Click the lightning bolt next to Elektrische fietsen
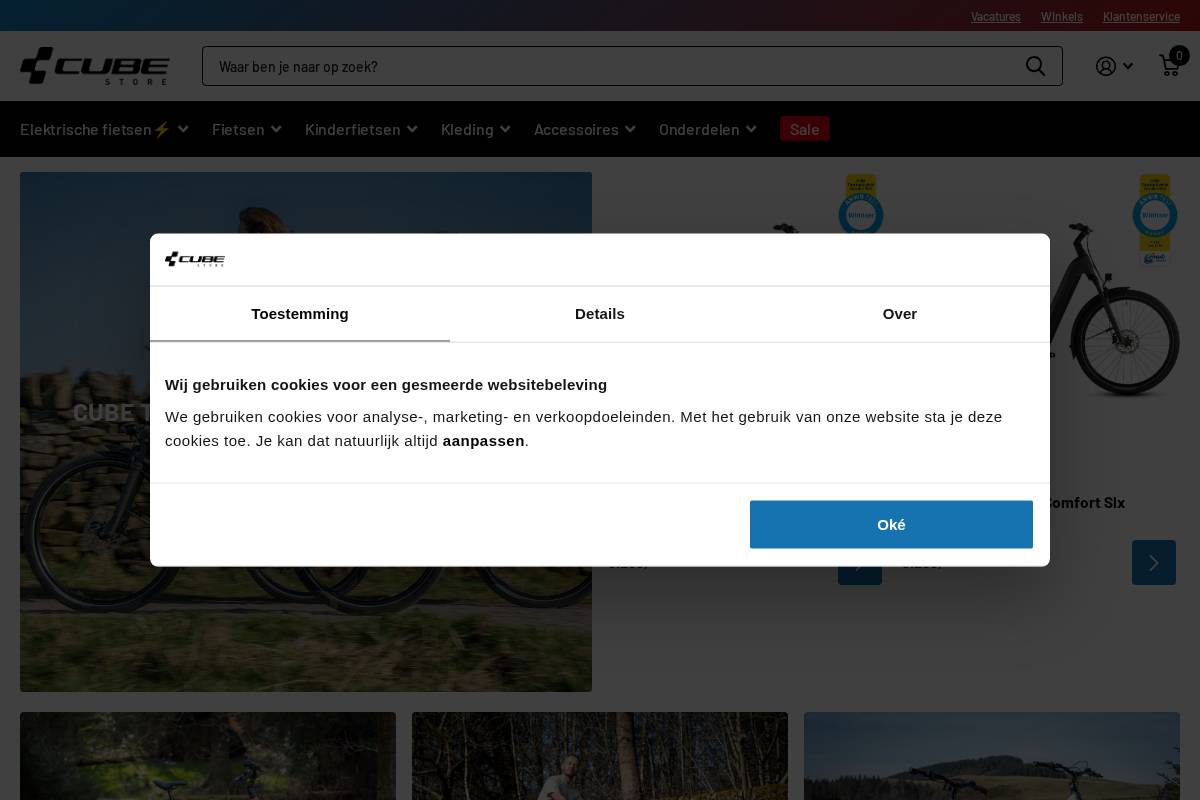Screen dimensions: 1200x800 point(160,128)
